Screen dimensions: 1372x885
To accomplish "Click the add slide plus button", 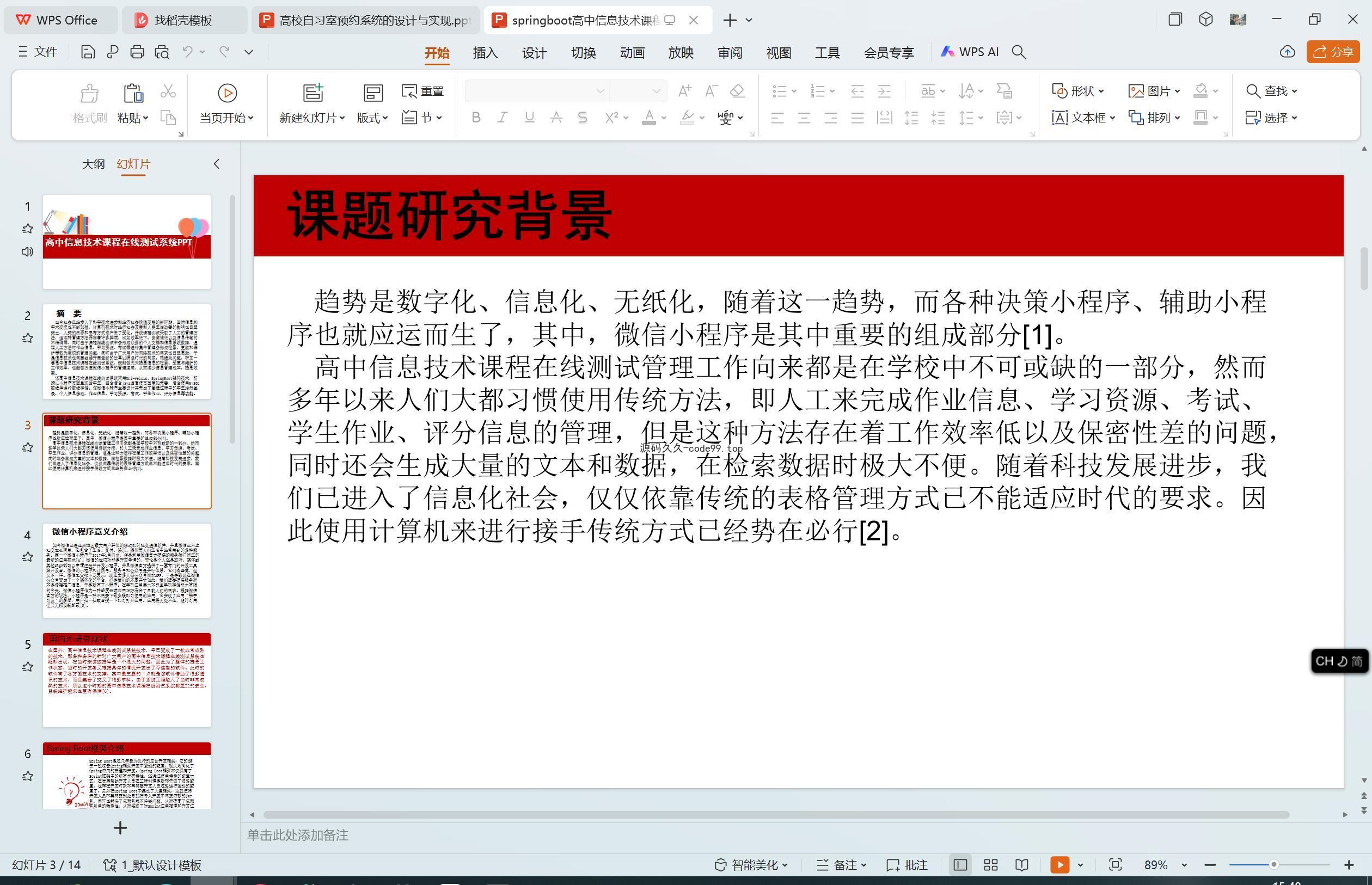I will pos(120,828).
